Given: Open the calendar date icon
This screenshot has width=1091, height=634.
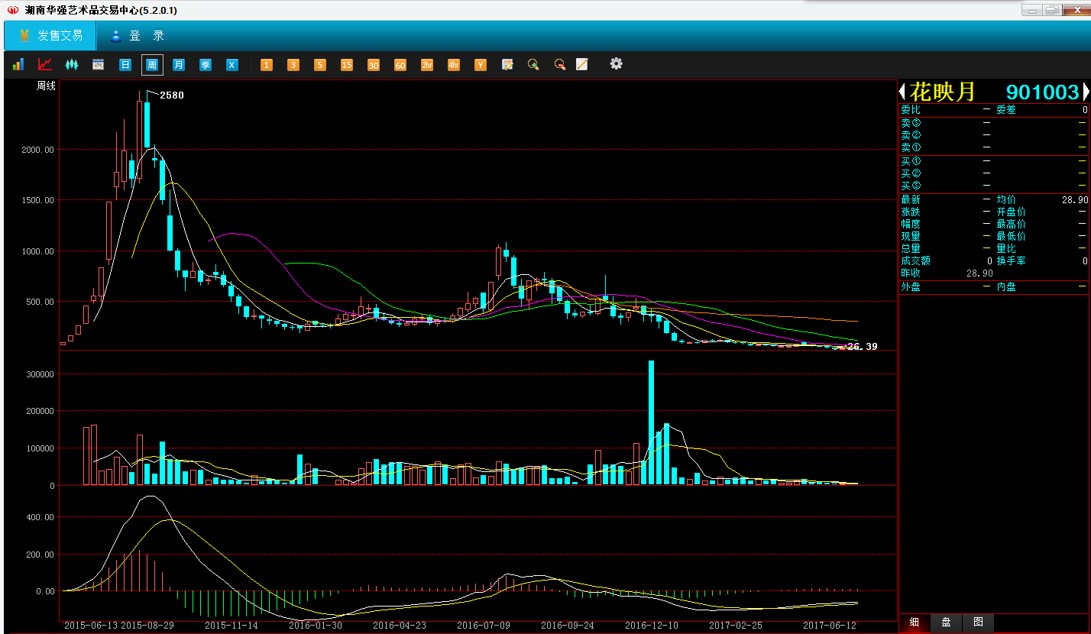Looking at the screenshot, I should coord(98,65).
